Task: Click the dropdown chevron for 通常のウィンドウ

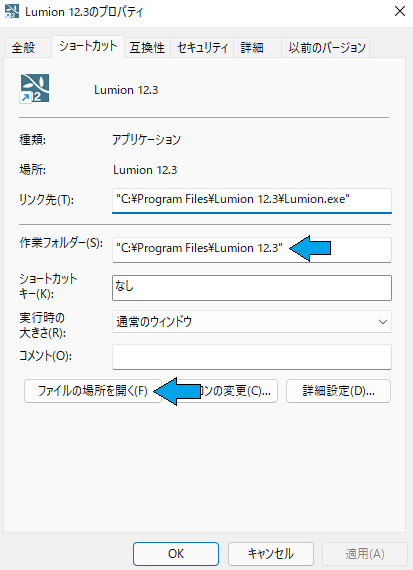Action: click(x=382, y=322)
